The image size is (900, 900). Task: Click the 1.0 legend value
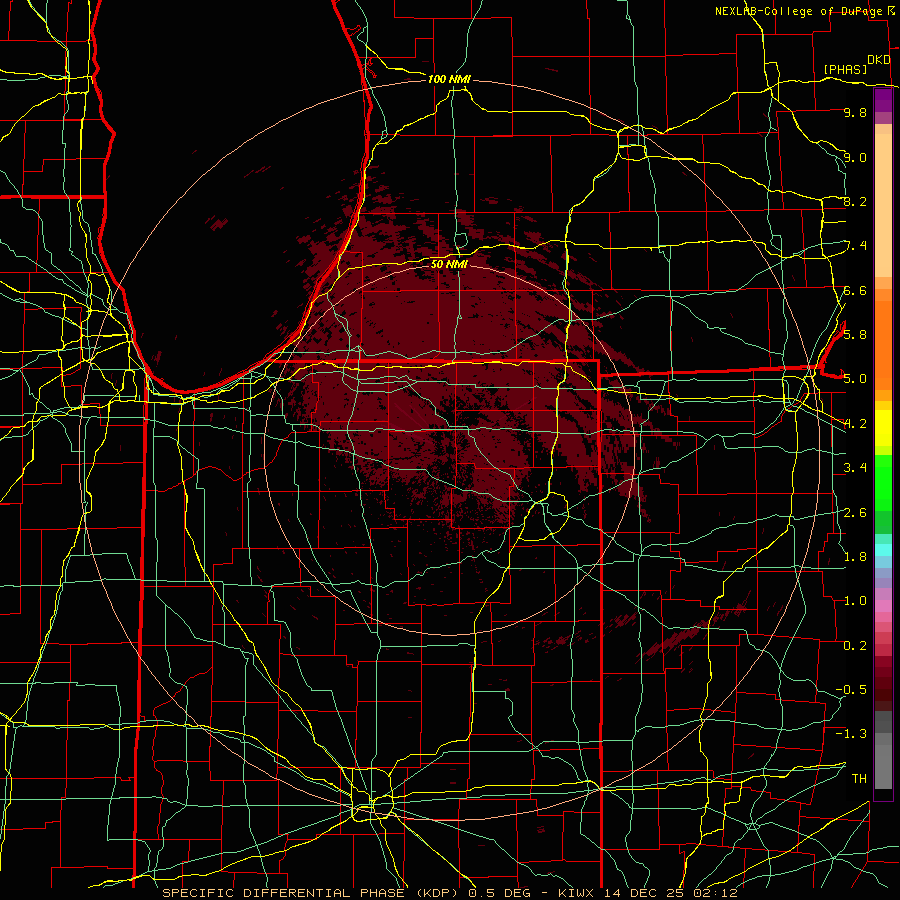tap(855, 600)
